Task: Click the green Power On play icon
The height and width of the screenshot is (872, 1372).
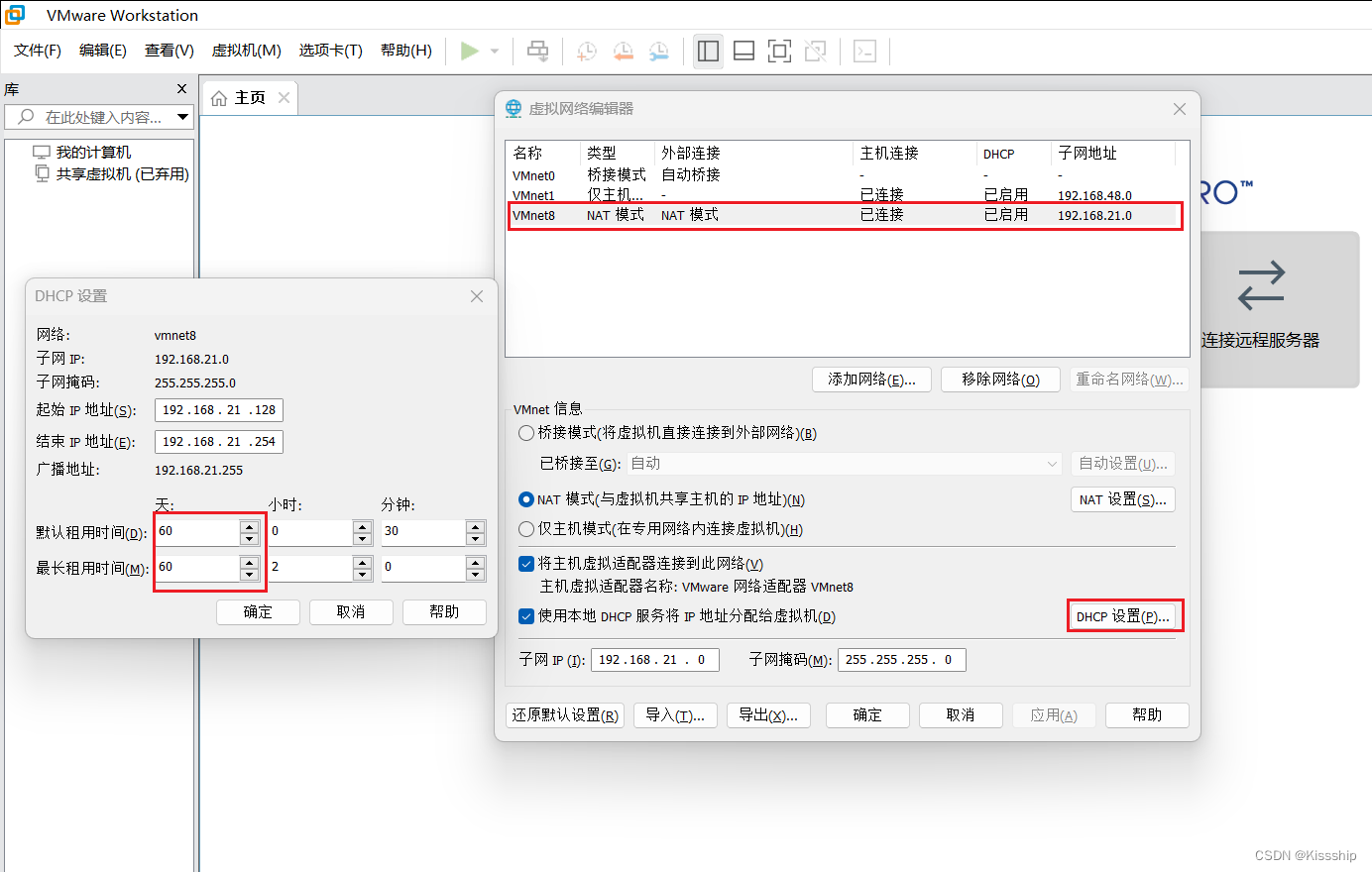Action: [470, 51]
